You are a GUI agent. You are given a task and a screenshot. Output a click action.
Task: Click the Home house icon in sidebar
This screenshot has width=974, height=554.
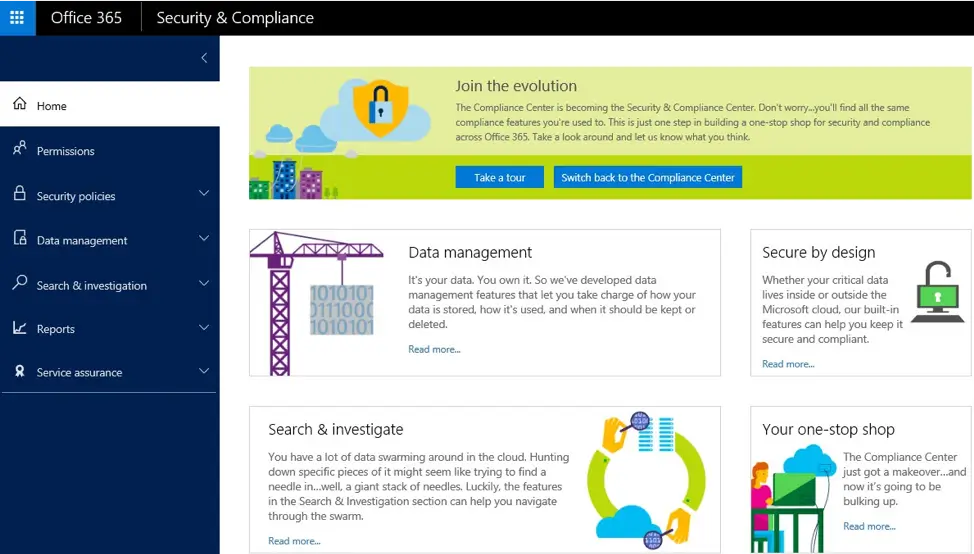click(x=19, y=105)
